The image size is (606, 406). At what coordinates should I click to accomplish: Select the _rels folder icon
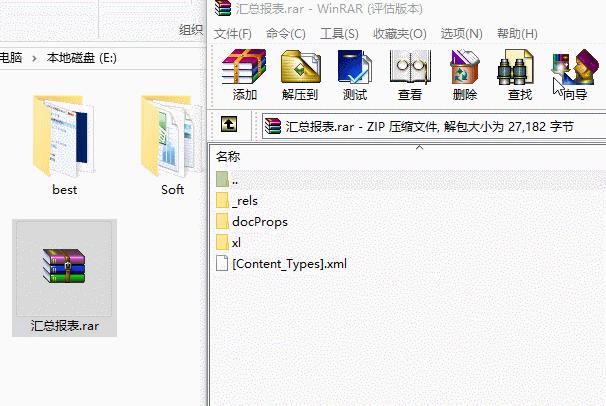click(x=222, y=201)
